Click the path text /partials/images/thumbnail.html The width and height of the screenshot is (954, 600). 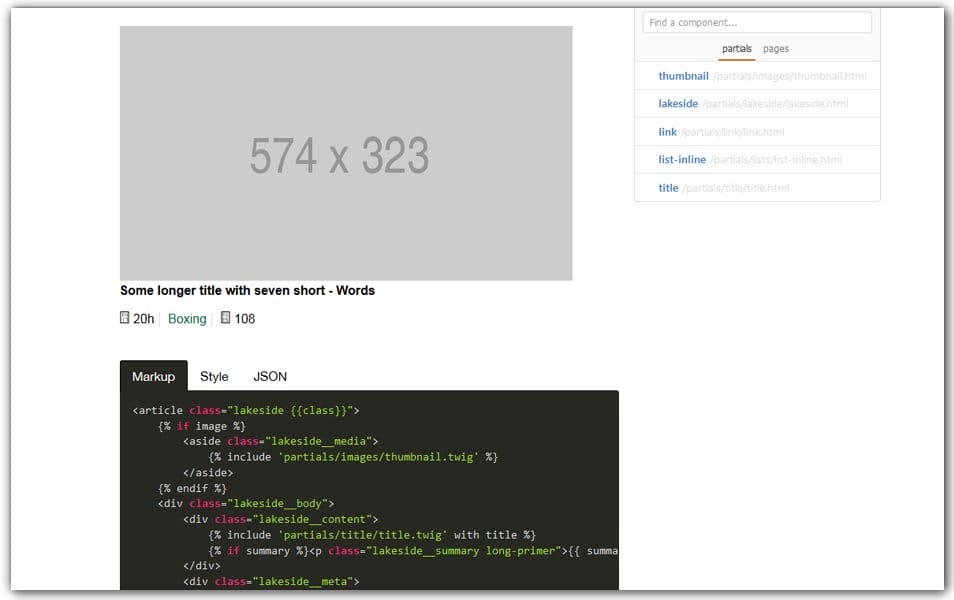[790, 75]
